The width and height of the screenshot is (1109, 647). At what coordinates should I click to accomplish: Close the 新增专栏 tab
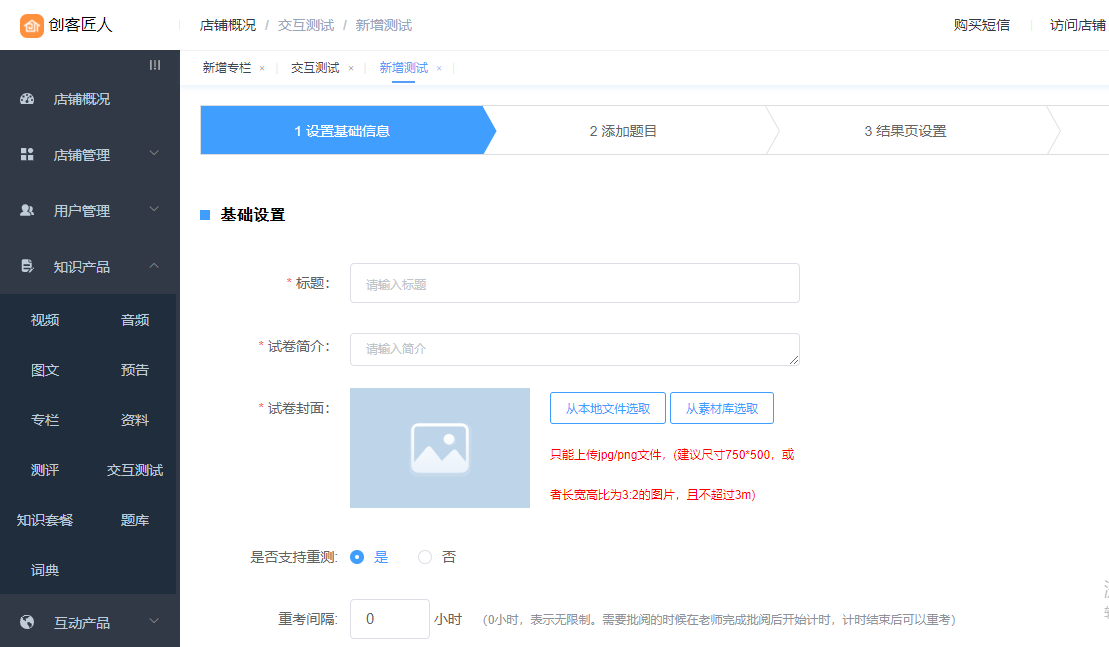coord(262,69)
